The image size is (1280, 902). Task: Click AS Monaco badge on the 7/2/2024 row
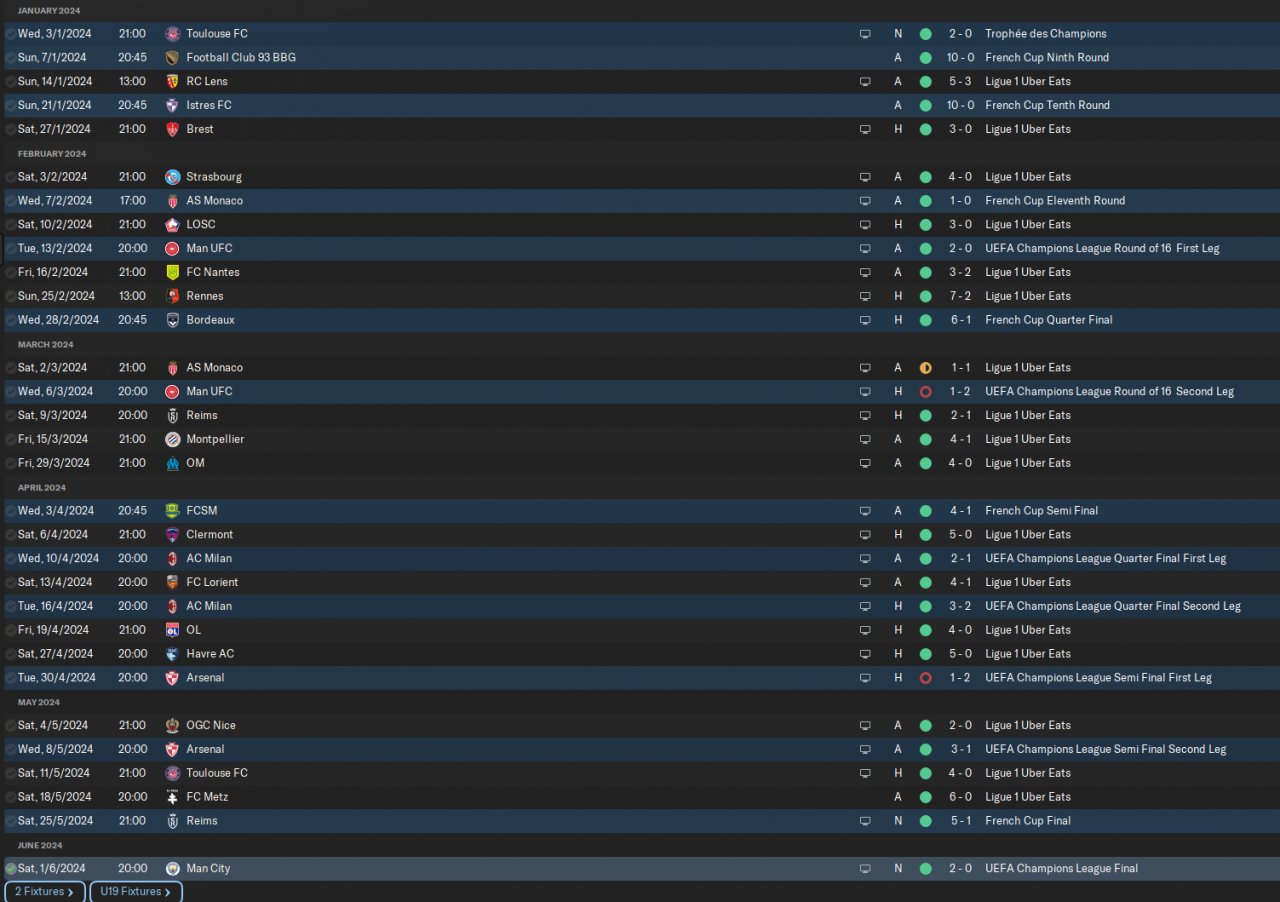[x=172, y=201]
